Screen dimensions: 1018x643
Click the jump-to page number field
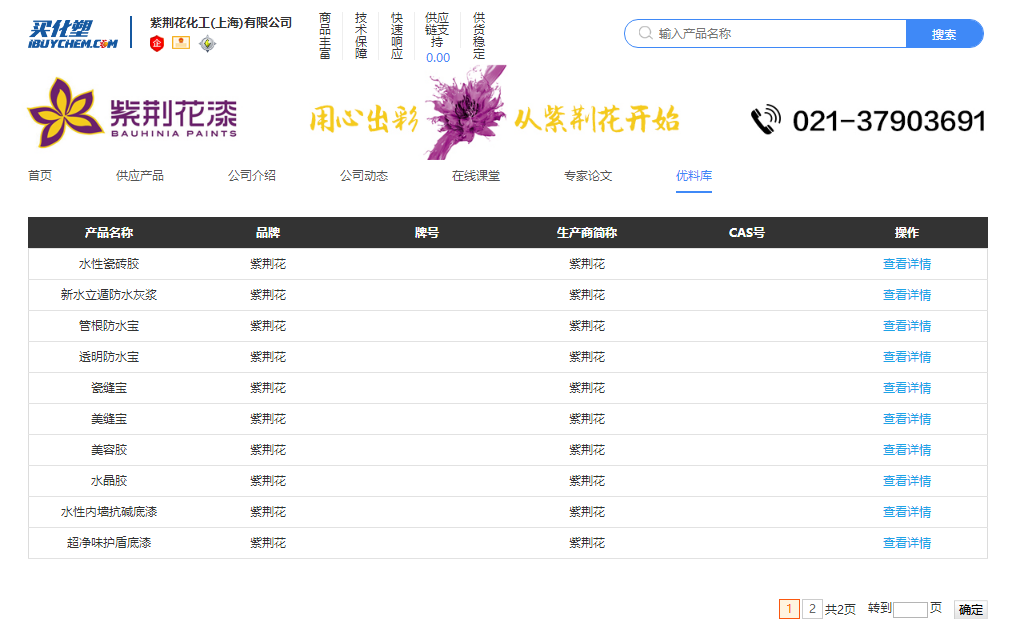[910, 609]
